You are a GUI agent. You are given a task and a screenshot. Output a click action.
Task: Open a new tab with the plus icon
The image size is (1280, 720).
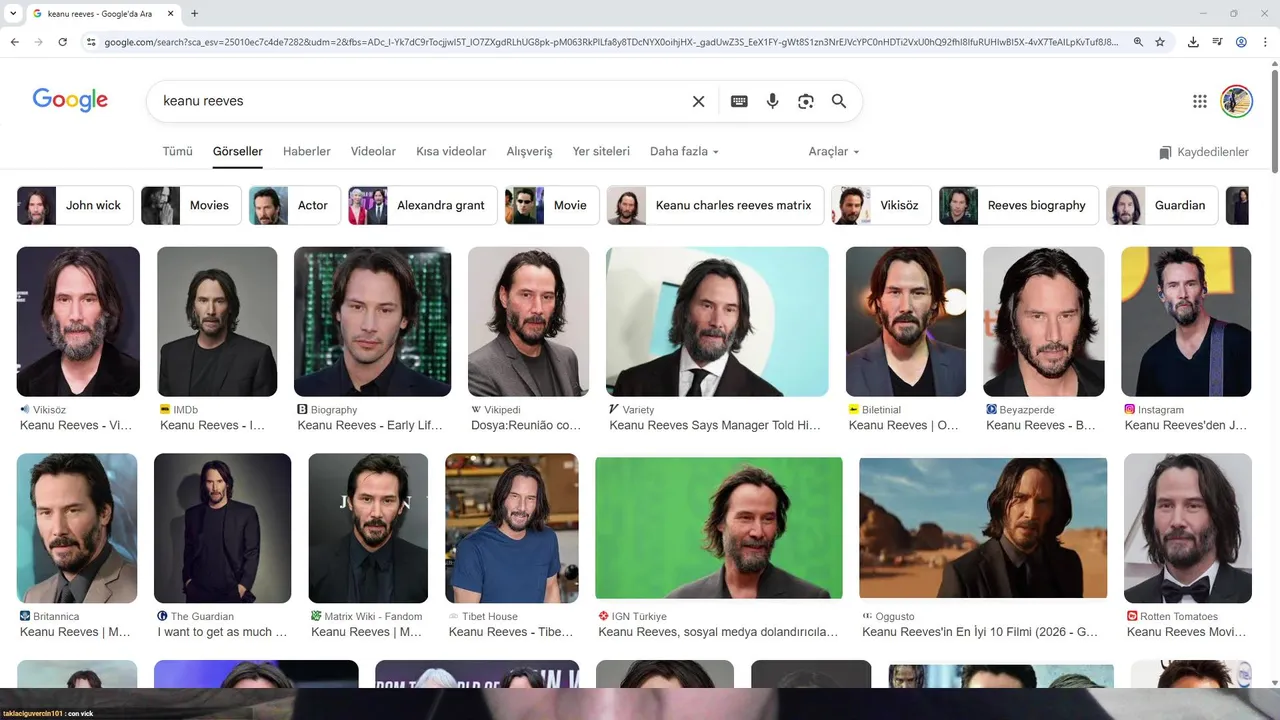pyautogui.click(x=194, y=14)
